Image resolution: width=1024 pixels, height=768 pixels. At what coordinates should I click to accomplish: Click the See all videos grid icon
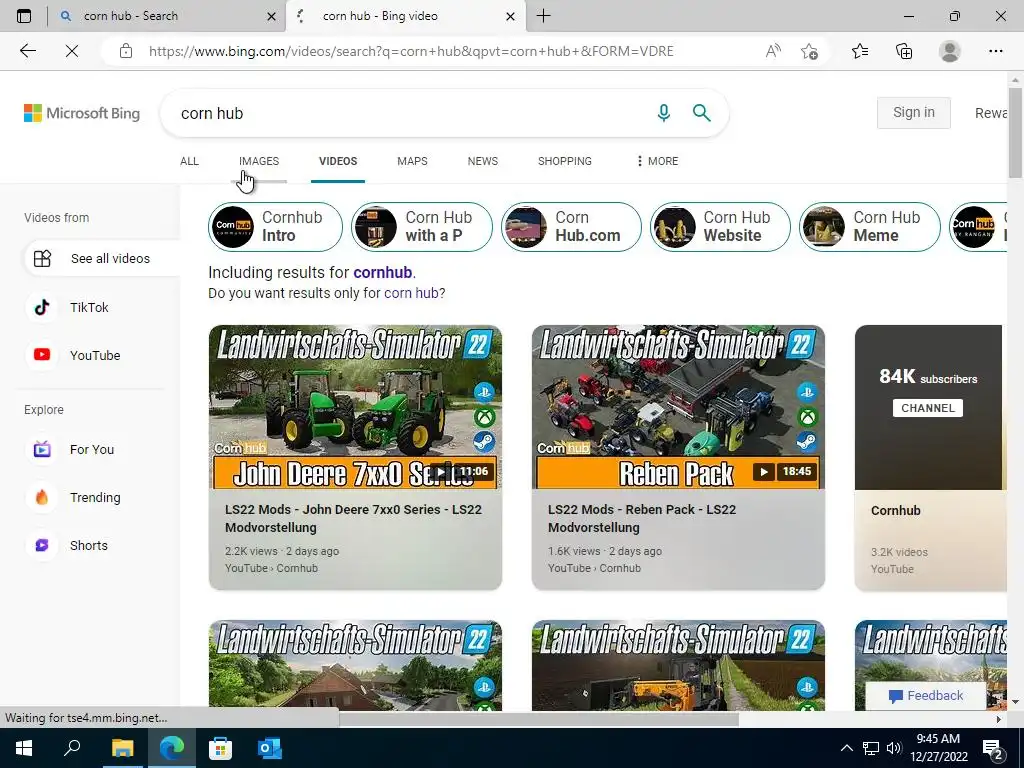point(42,259)
